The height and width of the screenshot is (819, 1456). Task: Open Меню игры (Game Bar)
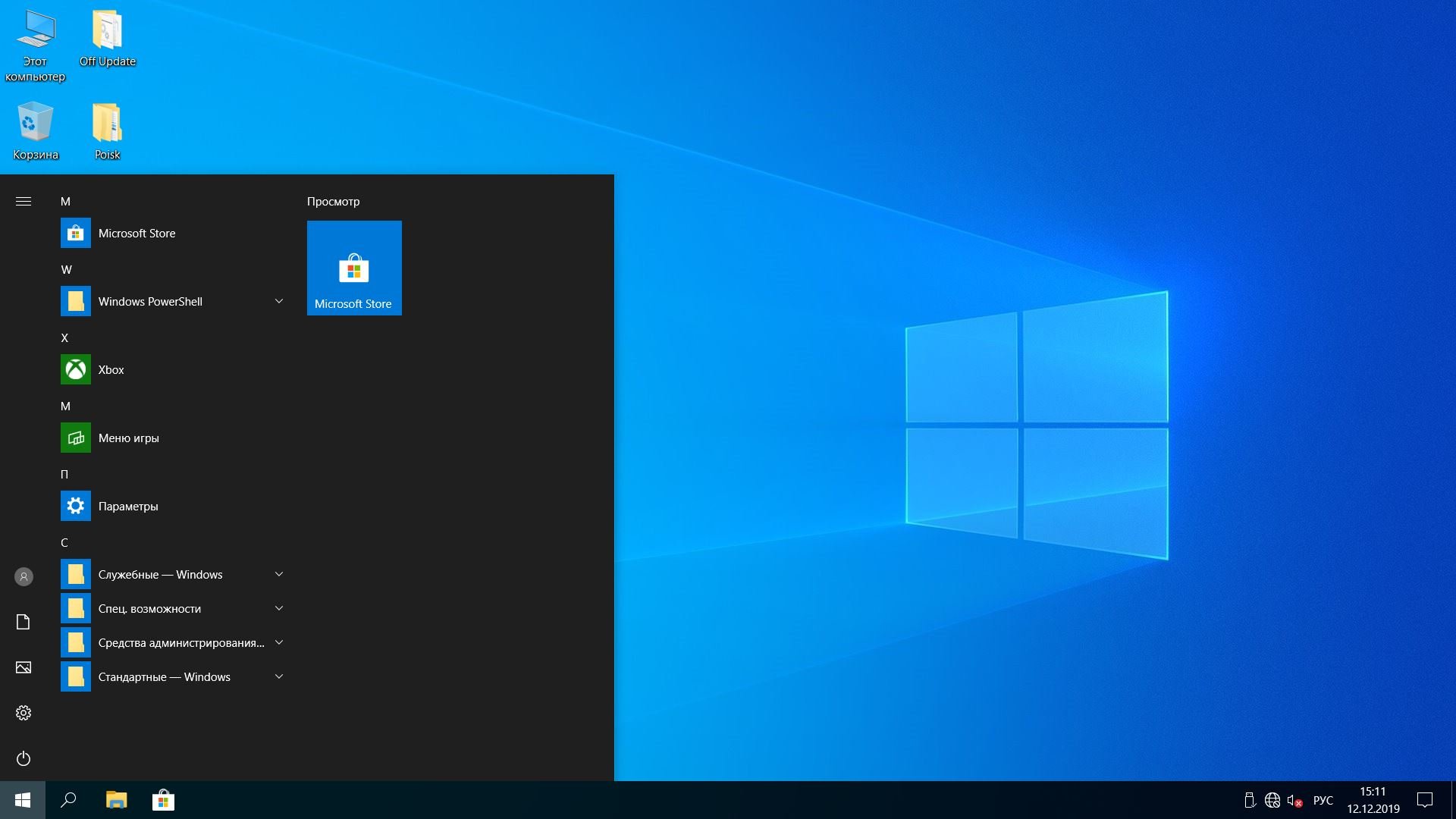point(128,437)
